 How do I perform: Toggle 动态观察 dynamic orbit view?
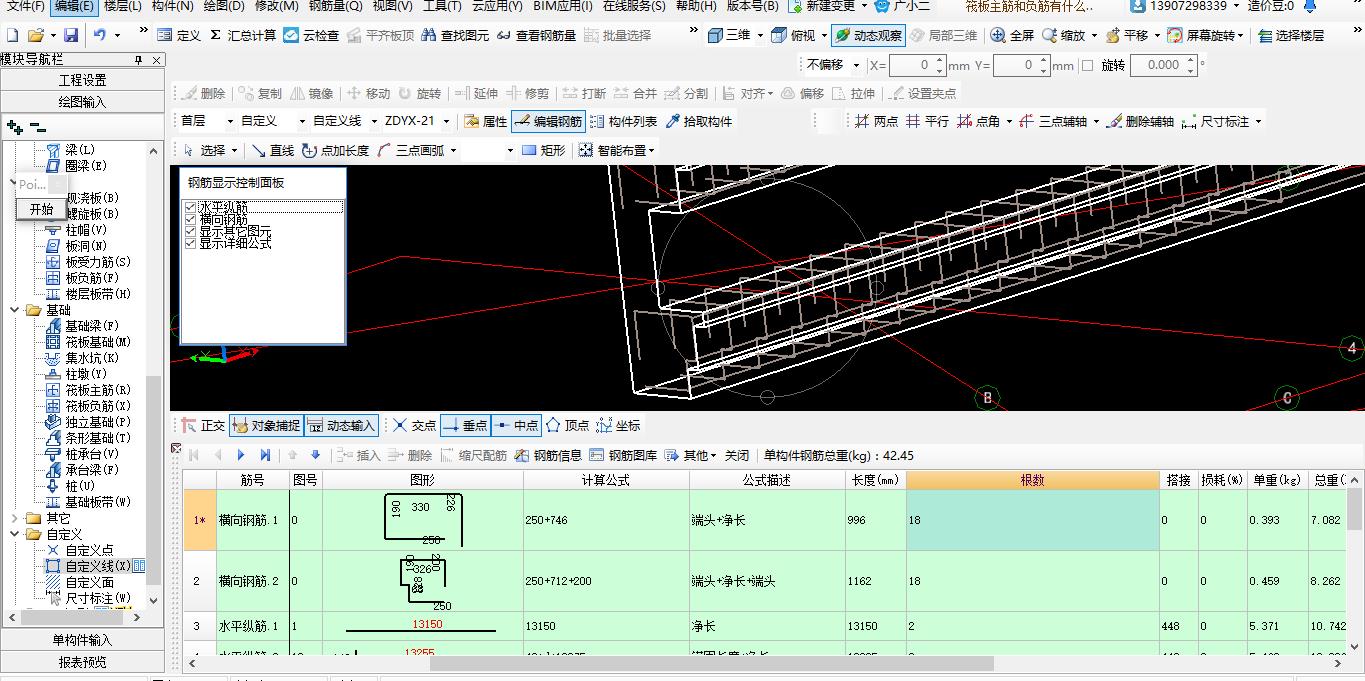tap(868, 35)
